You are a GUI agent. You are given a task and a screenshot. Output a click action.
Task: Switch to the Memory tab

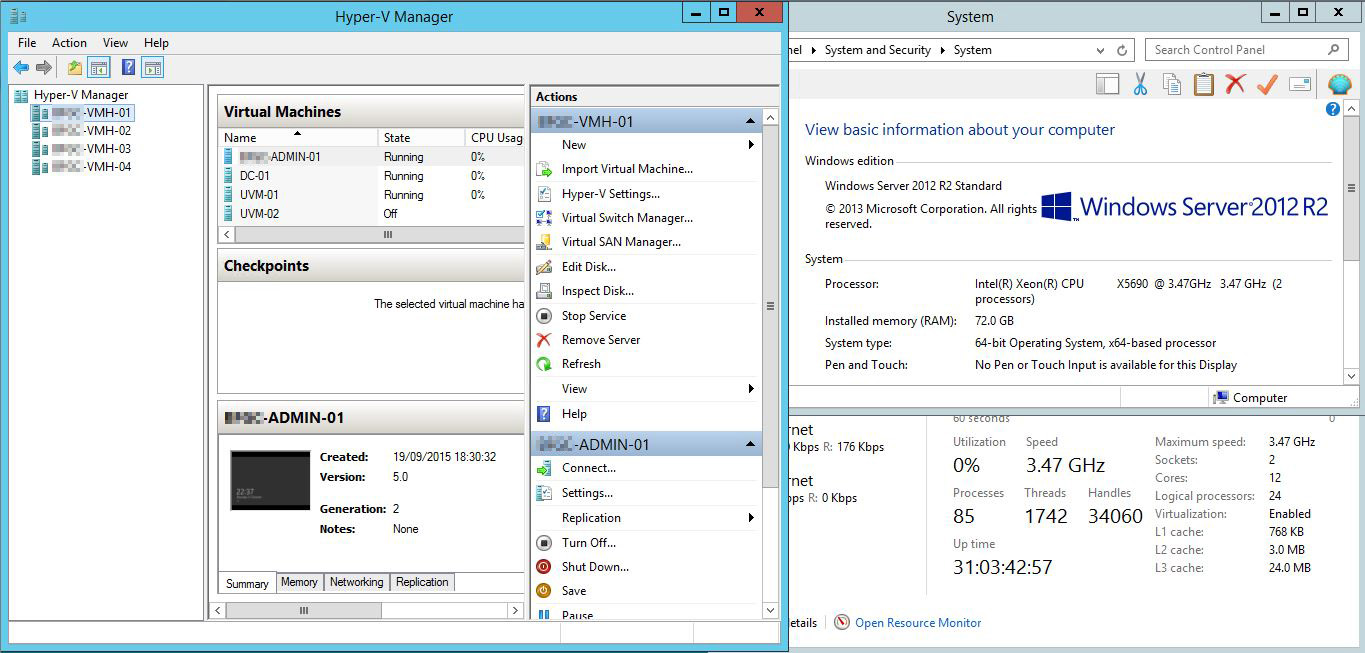(299, 582)
